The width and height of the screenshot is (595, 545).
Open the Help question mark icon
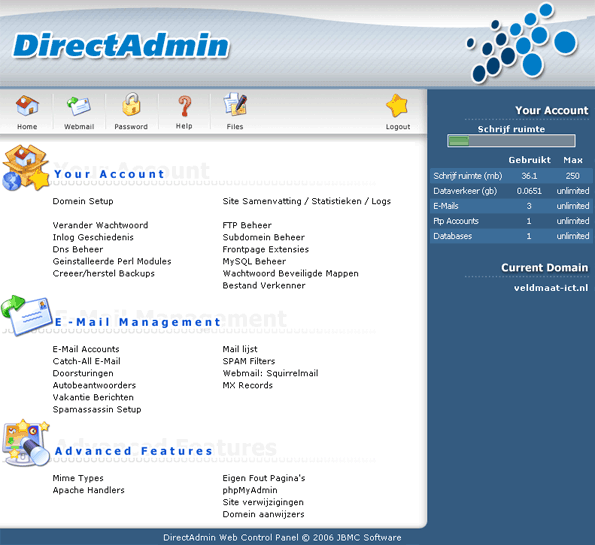pyautogui.click(x=184, y=106)
